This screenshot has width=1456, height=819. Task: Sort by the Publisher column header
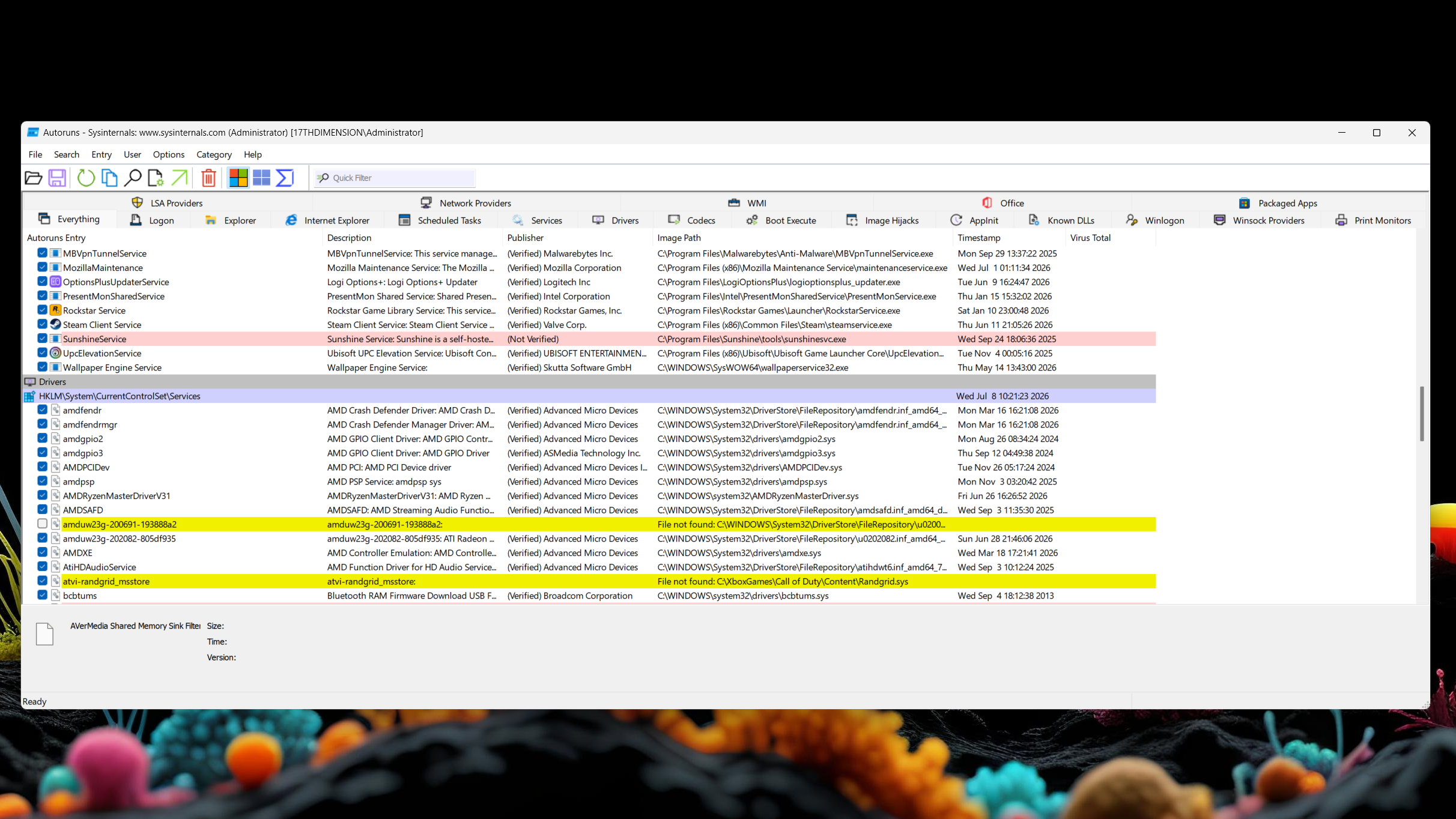pyautogui.click(x=577, y=238)
